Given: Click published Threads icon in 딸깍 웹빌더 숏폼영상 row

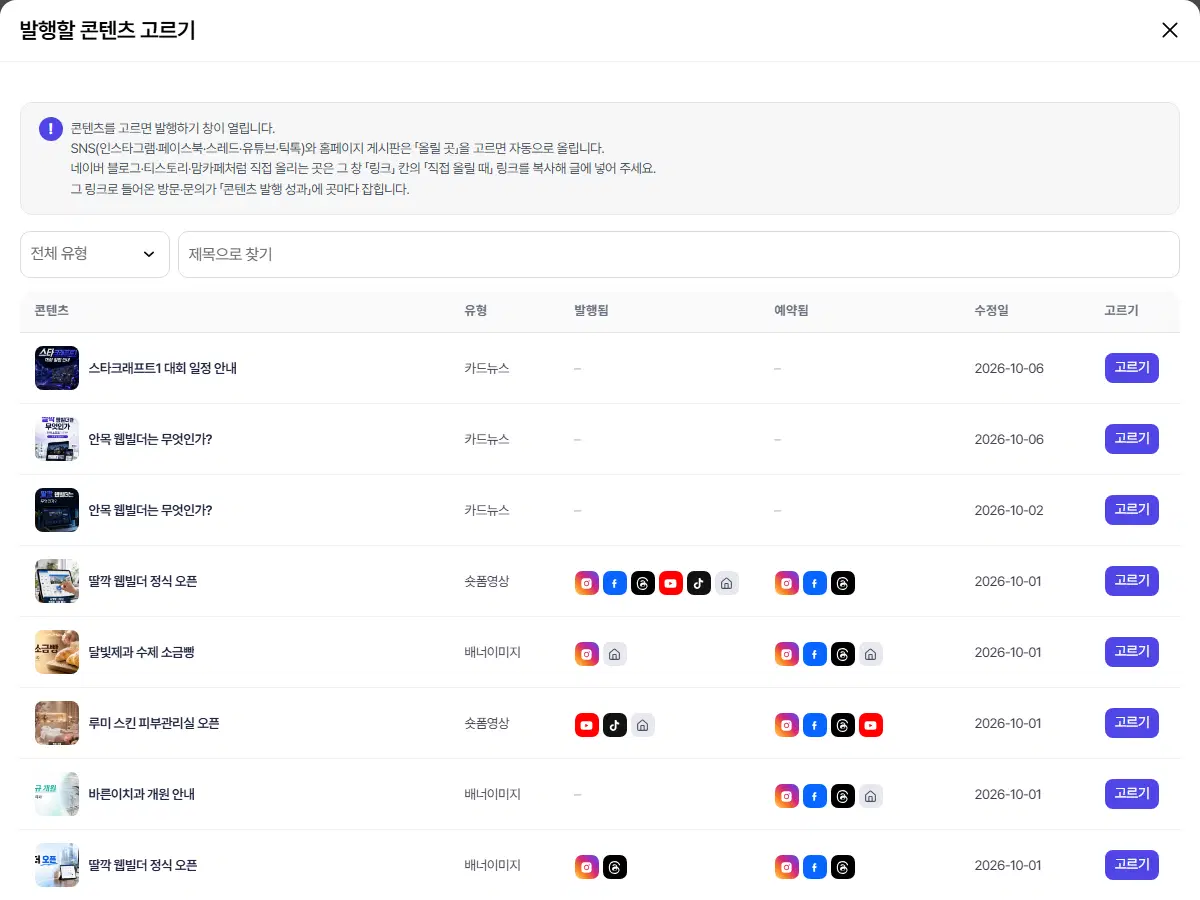Looking at the screenshot, I should click(x=643, y=583).
